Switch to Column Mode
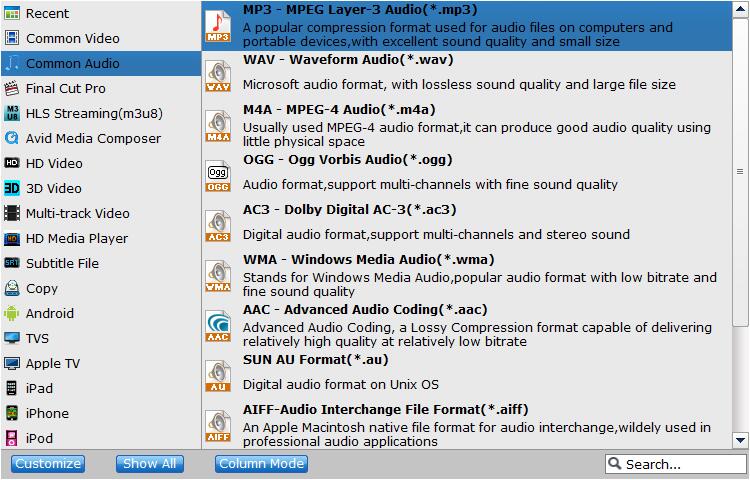 261,464
